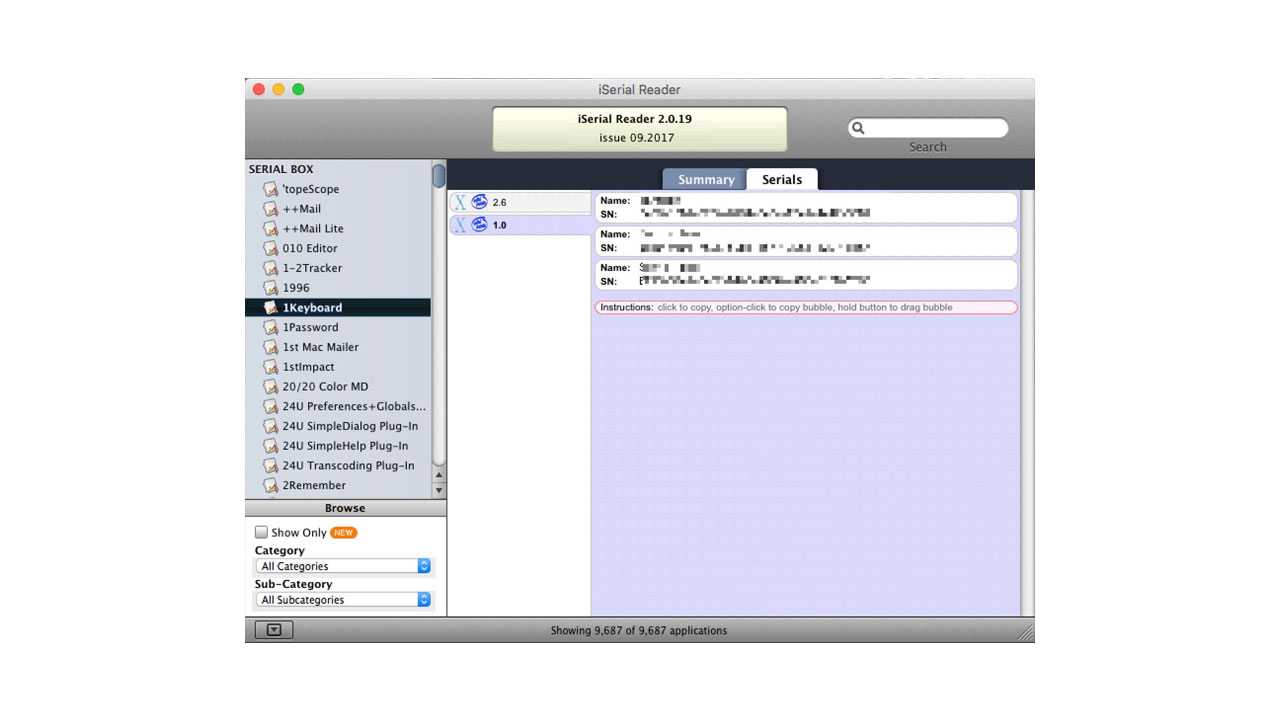
Task: Click the sidebar scrollbar thumb
Action: click(x=439, y=176)
